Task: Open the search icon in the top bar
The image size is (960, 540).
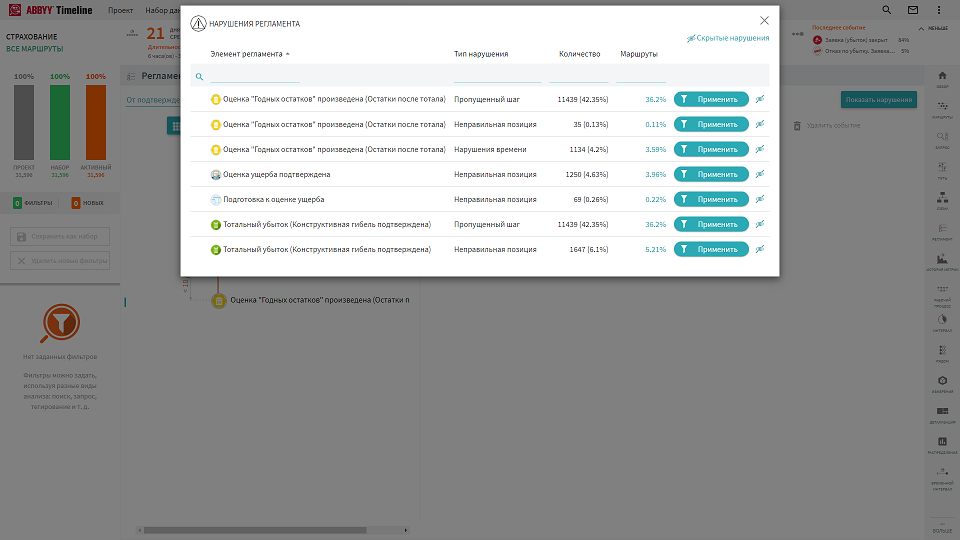Action: point(887,10)
